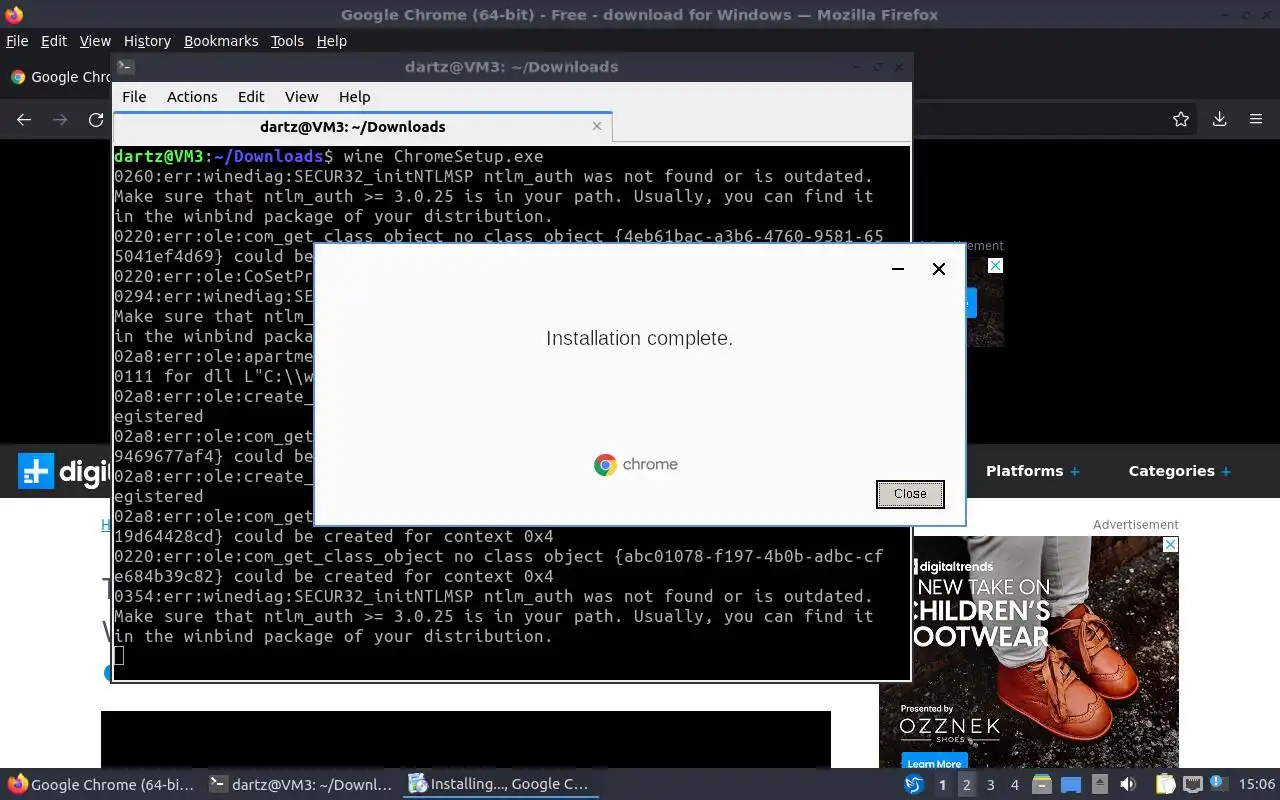Select Installing Google Chrome taskbar entry
Viewport: 1280px width, 800px height.
[x=500, y=784]
